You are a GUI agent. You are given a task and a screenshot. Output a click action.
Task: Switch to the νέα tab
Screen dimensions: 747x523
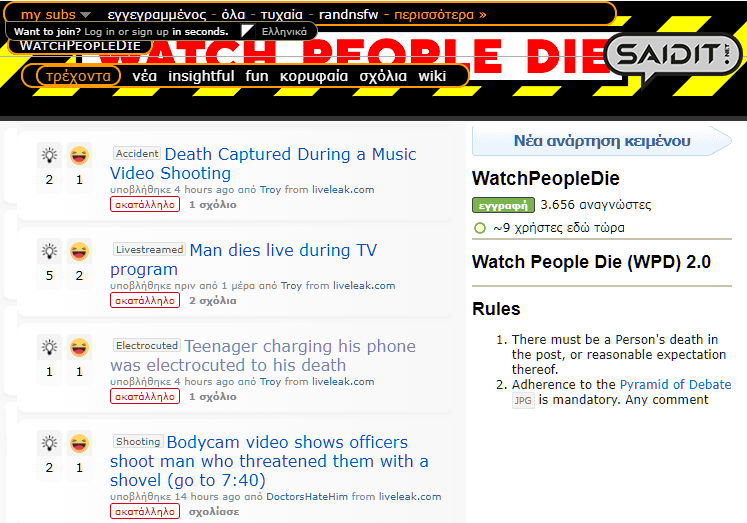click(x=144, y=76)
